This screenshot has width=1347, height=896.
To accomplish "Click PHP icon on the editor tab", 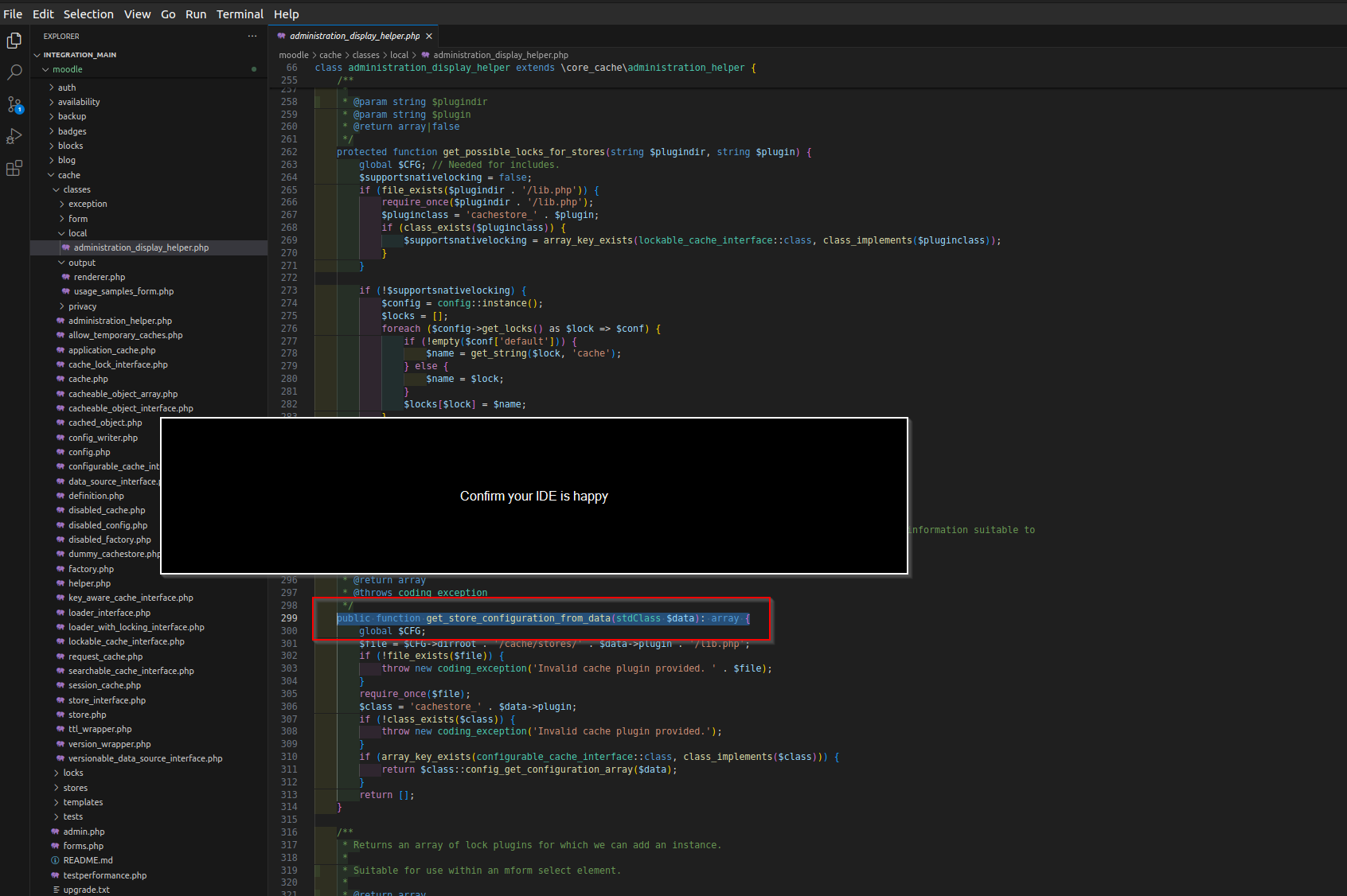I will click(281, 36).
